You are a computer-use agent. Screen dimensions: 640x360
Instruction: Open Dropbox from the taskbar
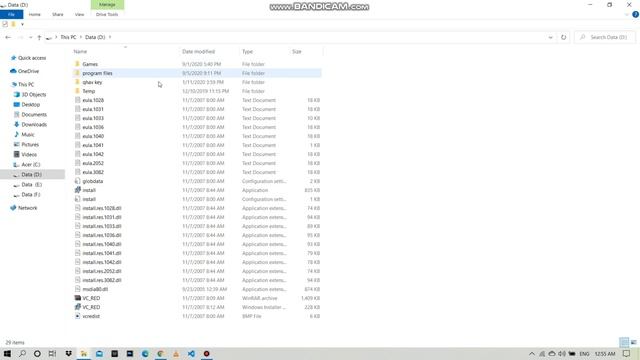pyautogui.click(x=68, y=353)
